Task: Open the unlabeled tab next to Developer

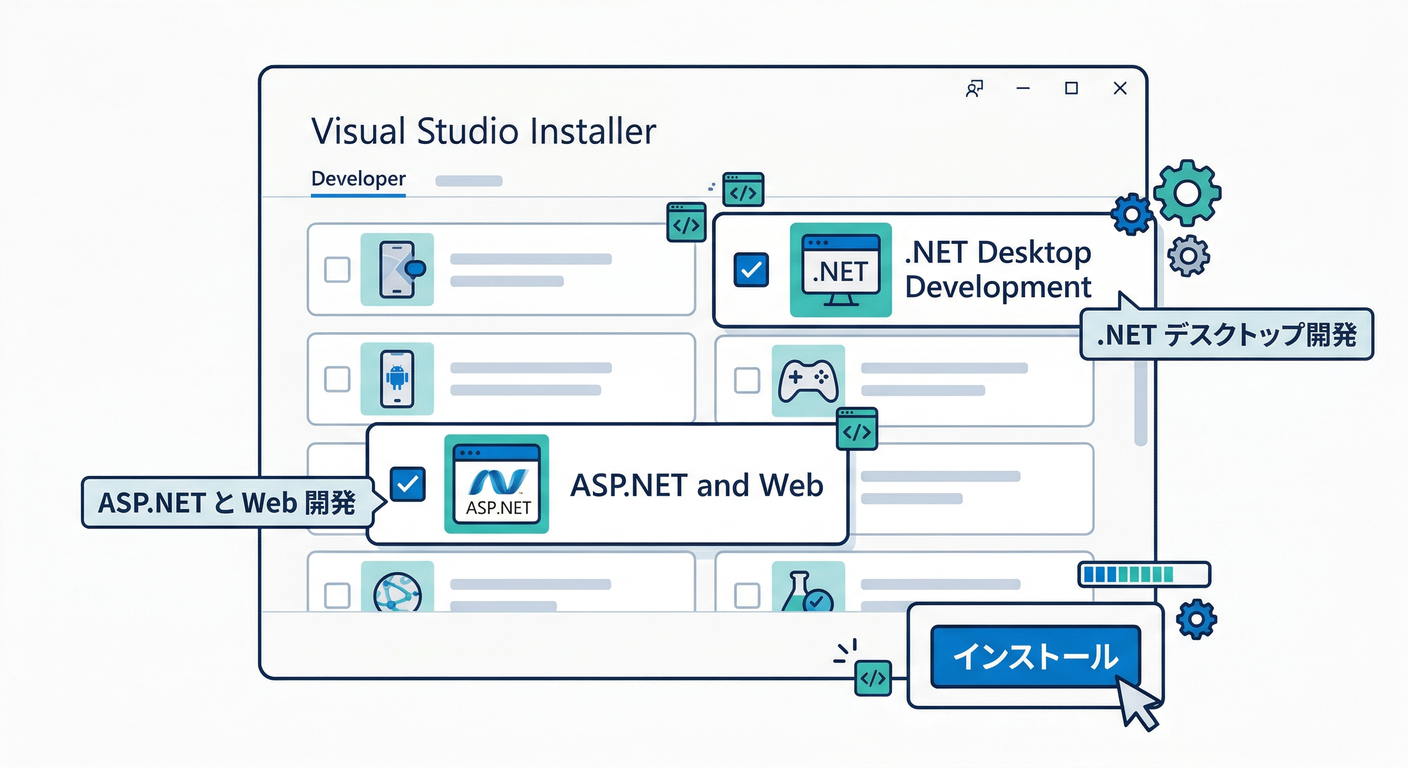Action: pos(469,181)
